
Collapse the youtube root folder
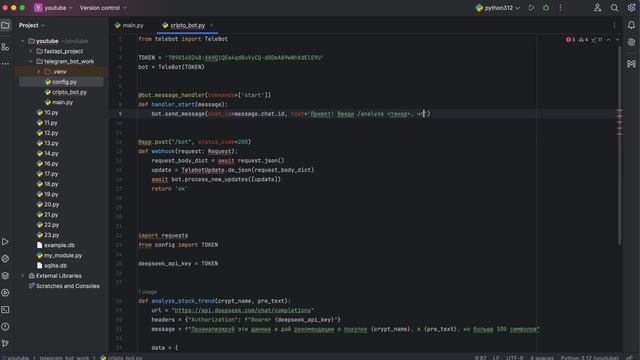[23, 41]
